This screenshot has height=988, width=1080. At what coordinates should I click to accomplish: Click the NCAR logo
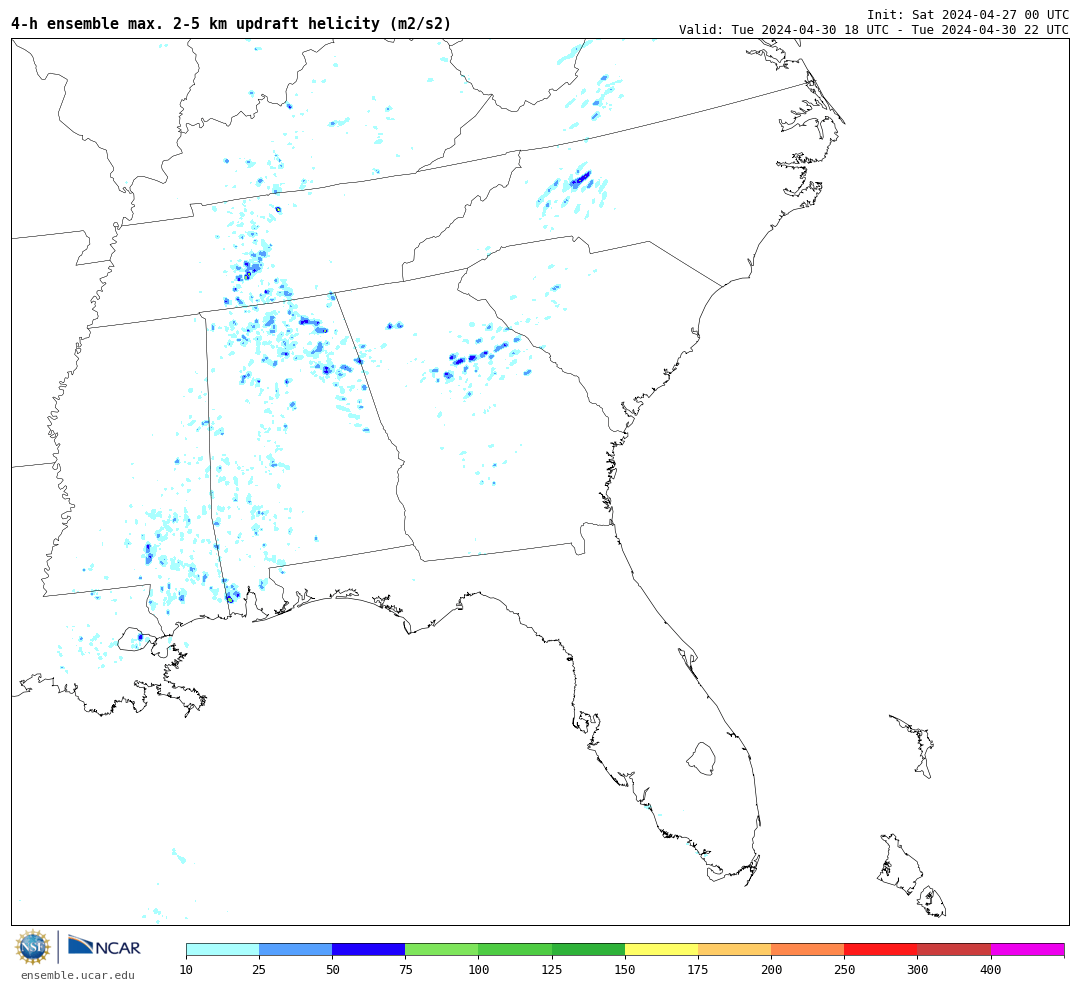(x=105, y=946)
